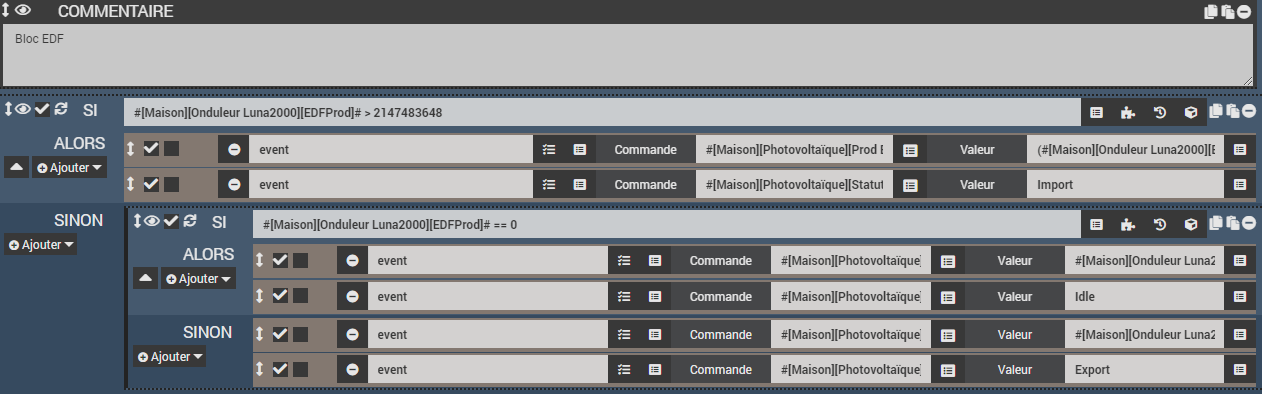This screenshot has width=1262, height=394.
Task: Uncheck the enabled checkbox in the Export action row
Action: tap(280, 370)
